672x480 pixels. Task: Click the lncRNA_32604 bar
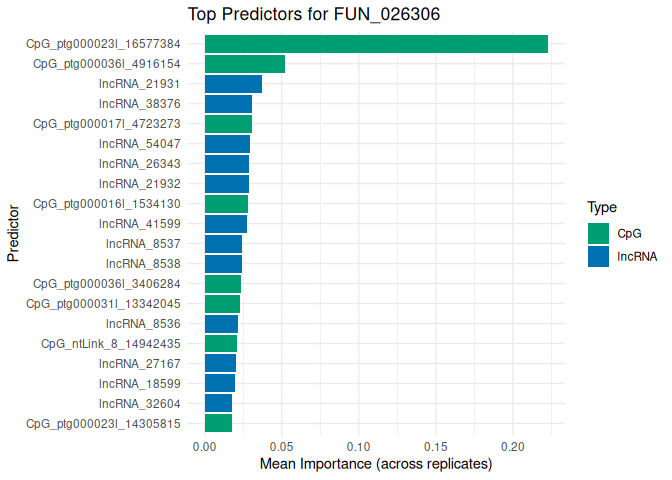coord(218,403)
